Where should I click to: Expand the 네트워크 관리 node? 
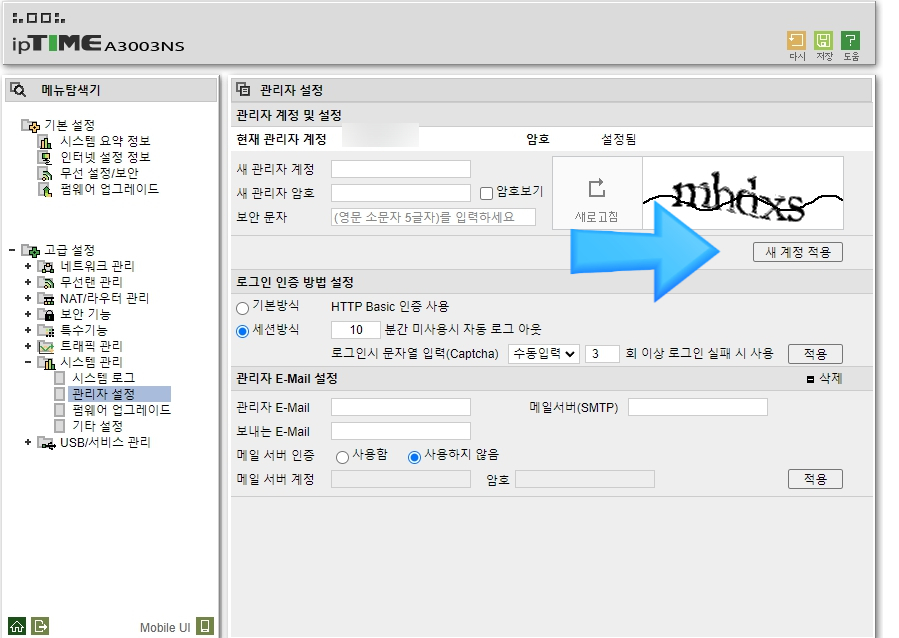[28, 266]
